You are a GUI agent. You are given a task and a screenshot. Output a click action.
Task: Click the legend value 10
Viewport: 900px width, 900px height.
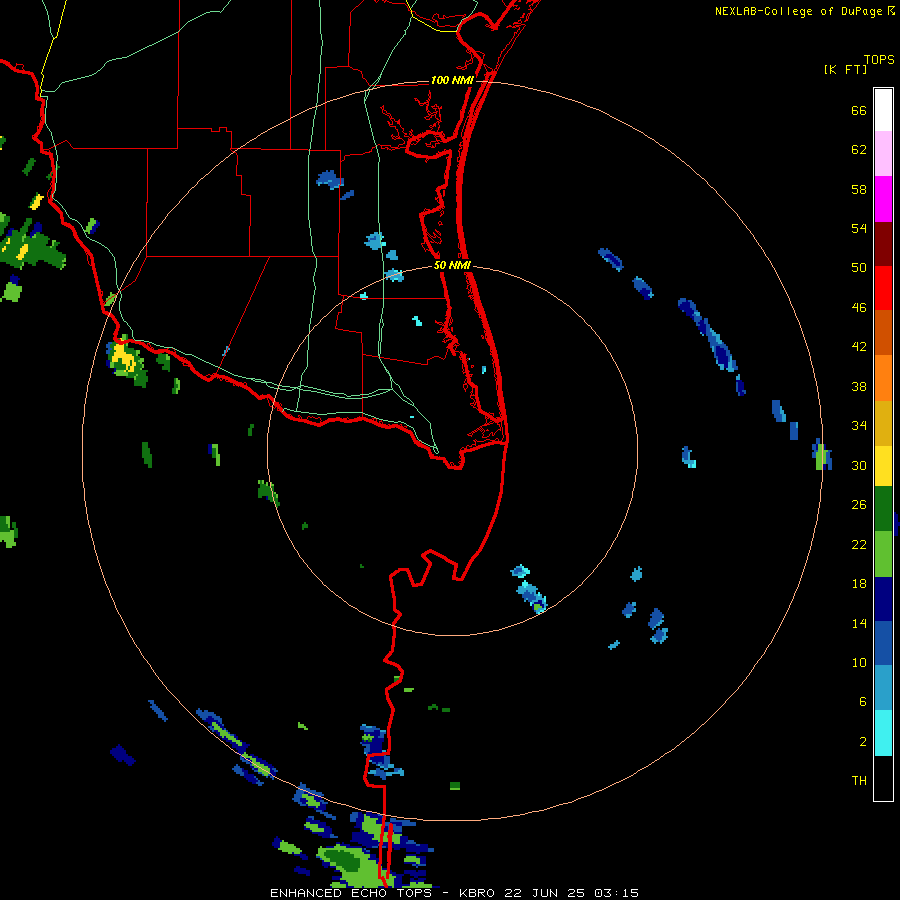pyautogui.click(x=859, y=662)
